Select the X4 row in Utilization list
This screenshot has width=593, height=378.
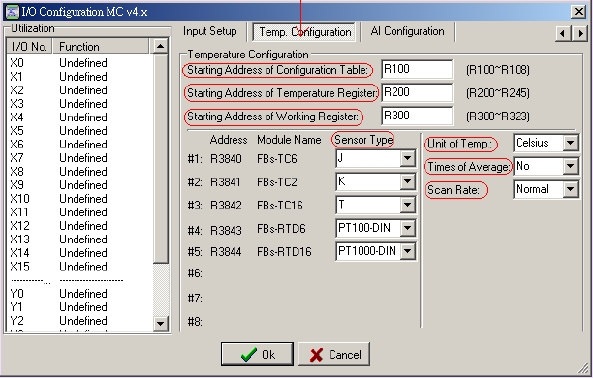(x=79, y=117)
